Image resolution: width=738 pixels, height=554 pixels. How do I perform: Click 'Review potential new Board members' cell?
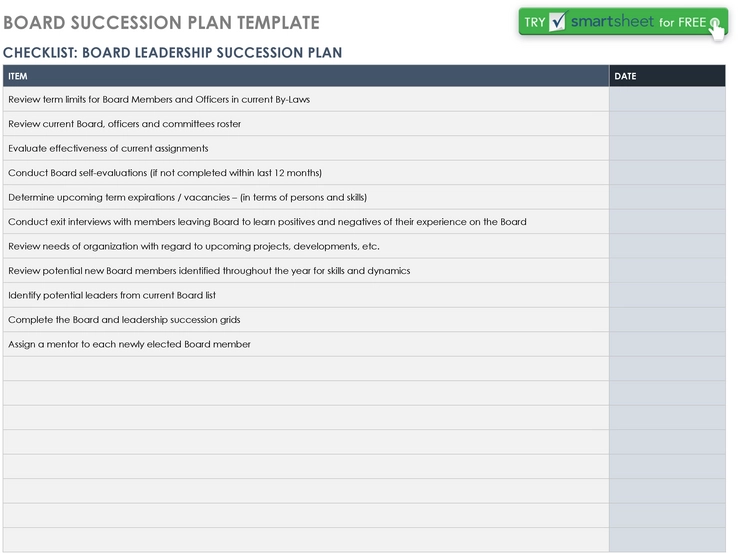click(x=306, y=271)
